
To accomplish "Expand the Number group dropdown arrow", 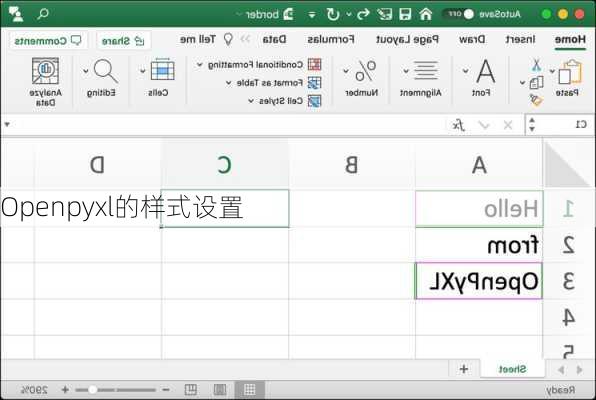I will 346,71.
